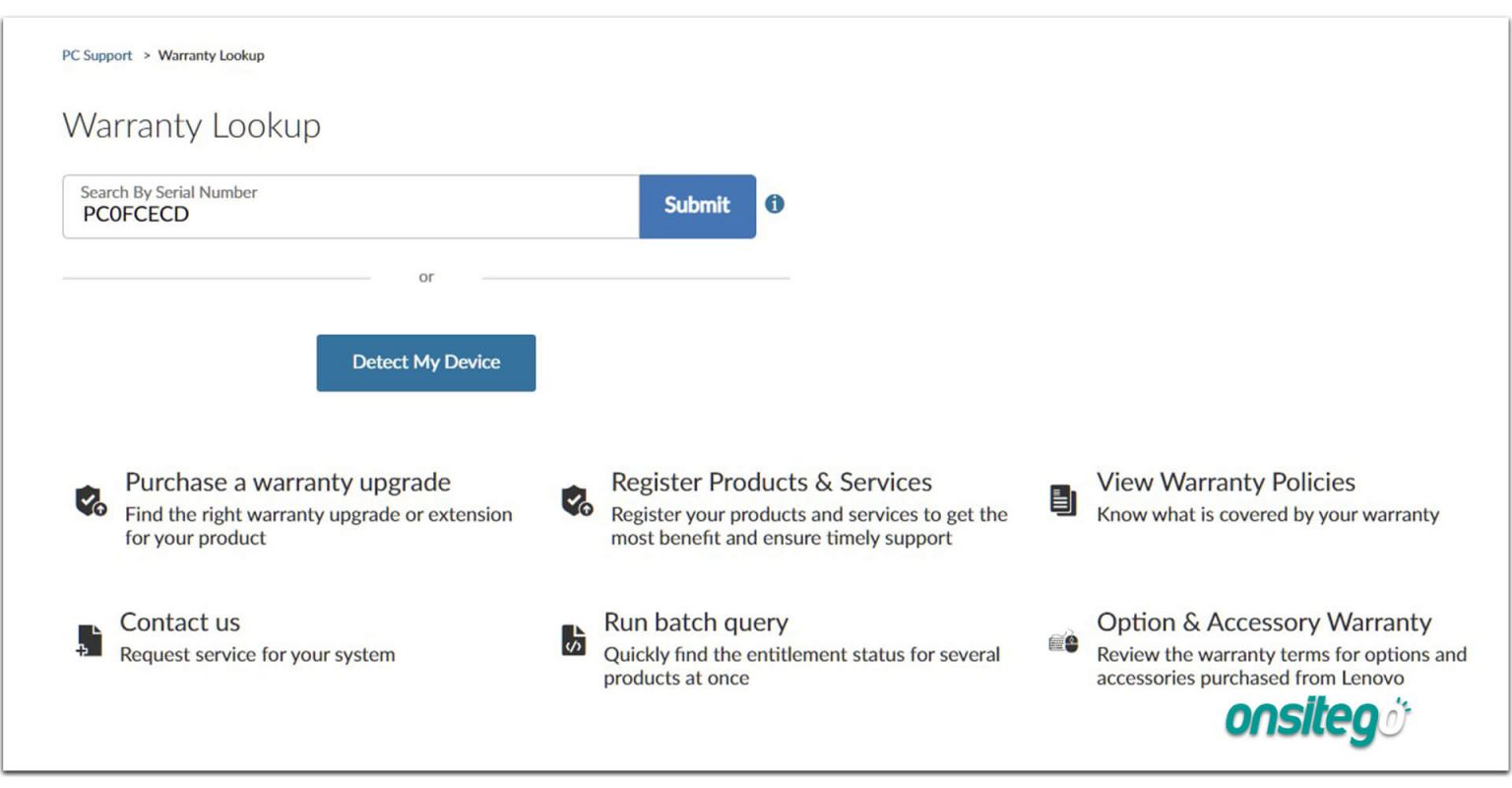Click the Register Products shield icon
Image resolution: width=1512 pixels, height=788 pixels.
pos(577,500)
